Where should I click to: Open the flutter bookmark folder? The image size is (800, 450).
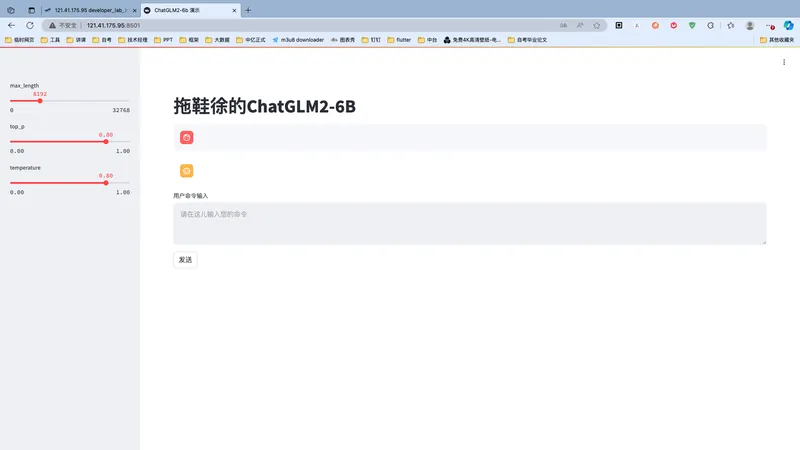[x=399, y=40]
